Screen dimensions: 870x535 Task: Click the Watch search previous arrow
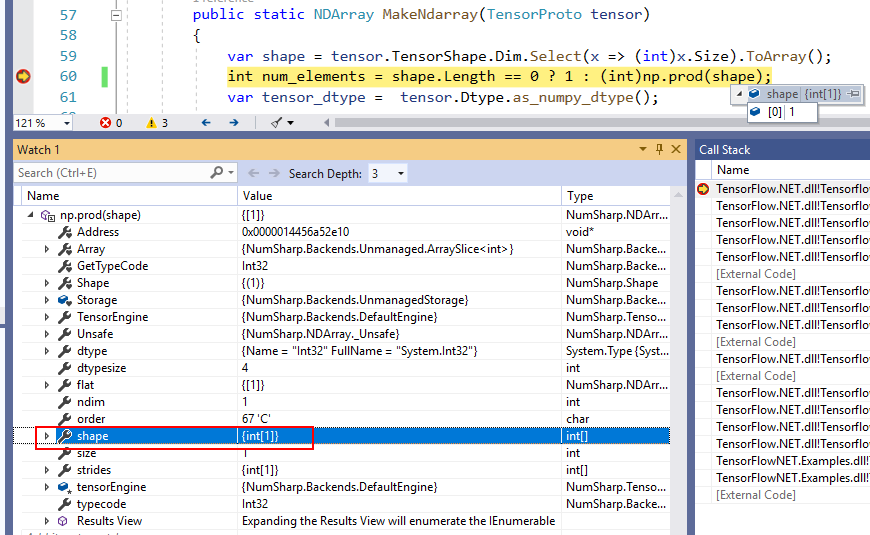(254, 173)
